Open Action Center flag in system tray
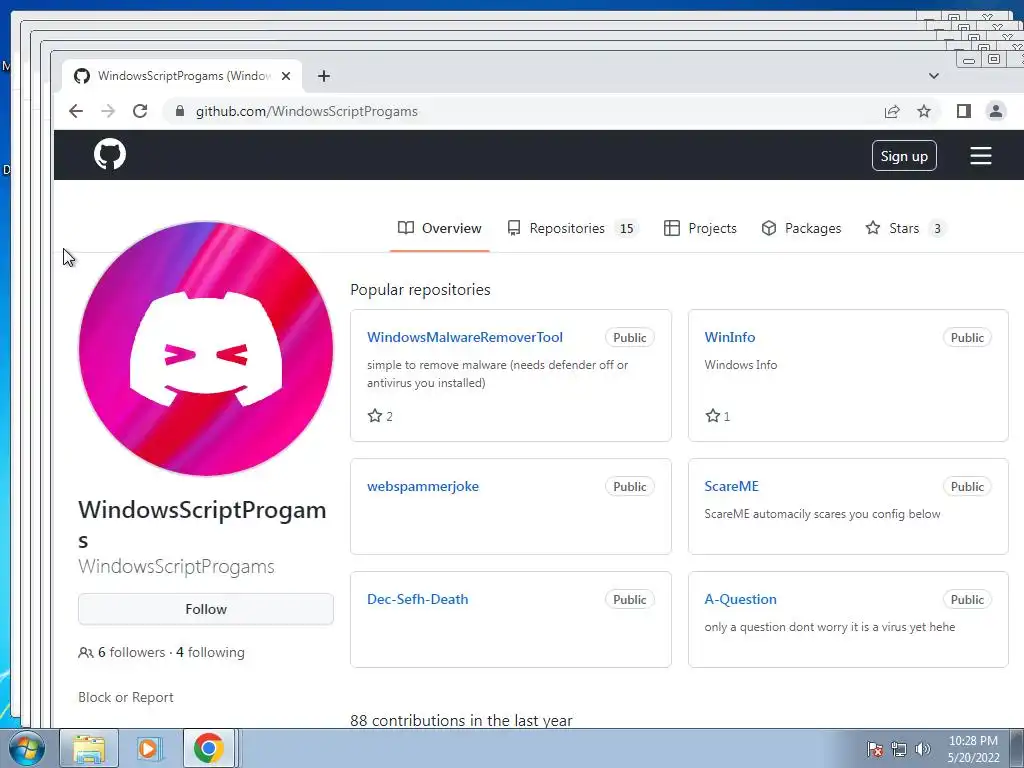The width and height of the screenshot is (1024, 768). coord(874,749)
